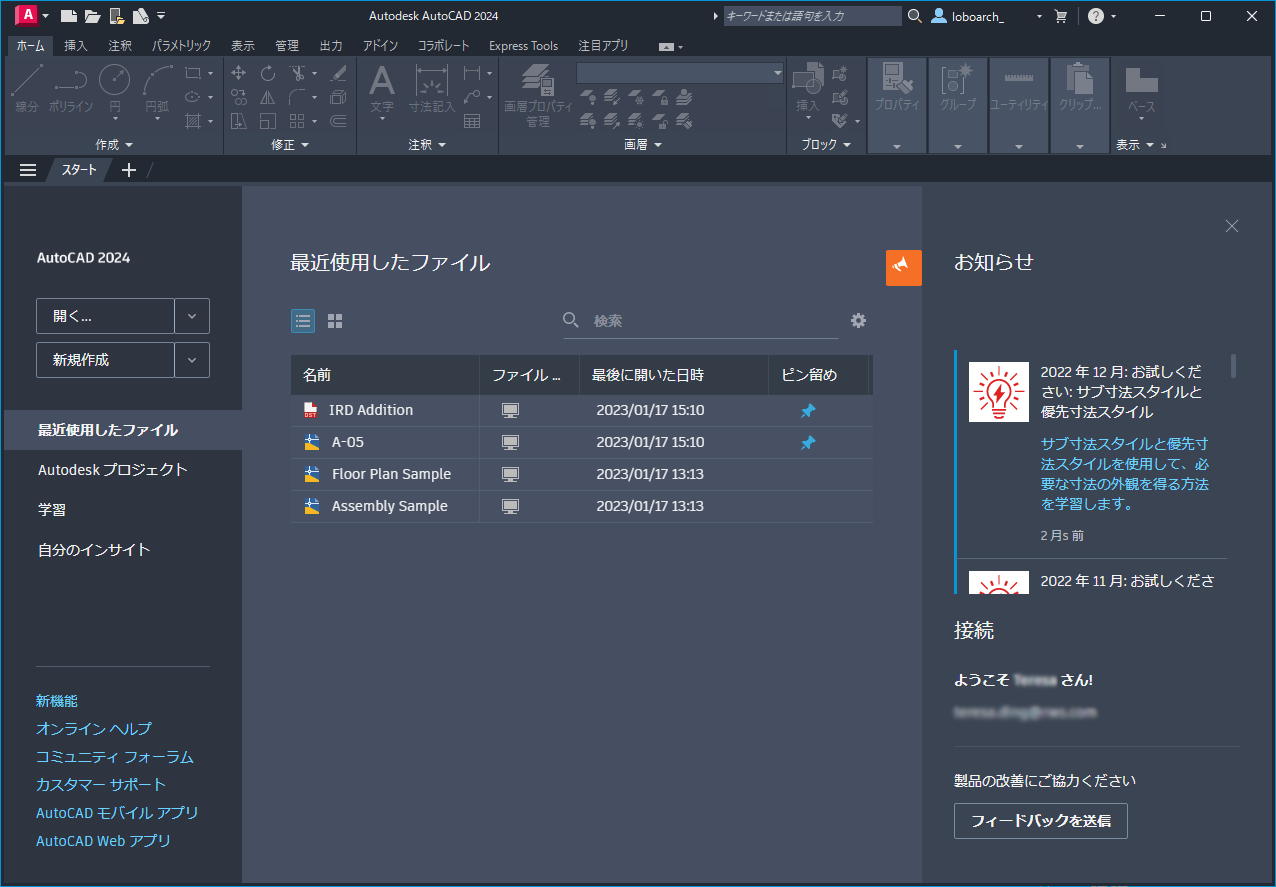This screenshot has height=887, width=1276.
Task: Open the コミュニティ フォーラム link
Action: (115, 757)
